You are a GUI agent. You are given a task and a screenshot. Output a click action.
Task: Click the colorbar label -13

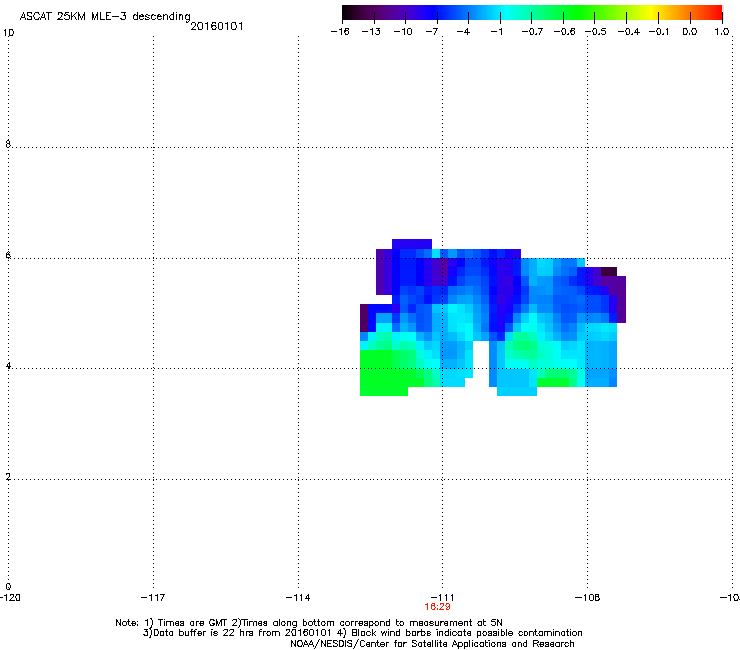371,32
